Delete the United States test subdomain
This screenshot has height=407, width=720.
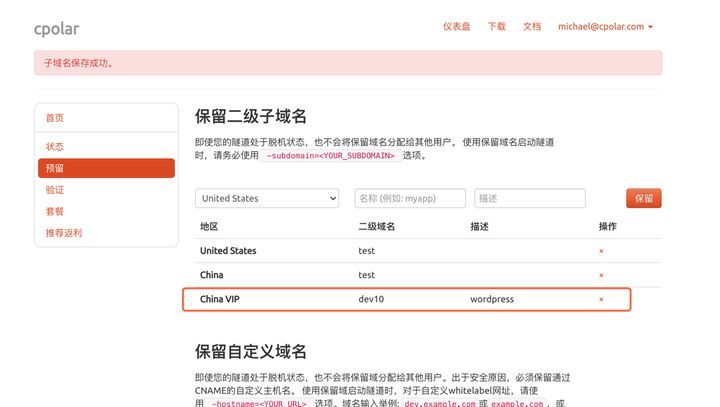pyautogui.click(x=601, y=251)
